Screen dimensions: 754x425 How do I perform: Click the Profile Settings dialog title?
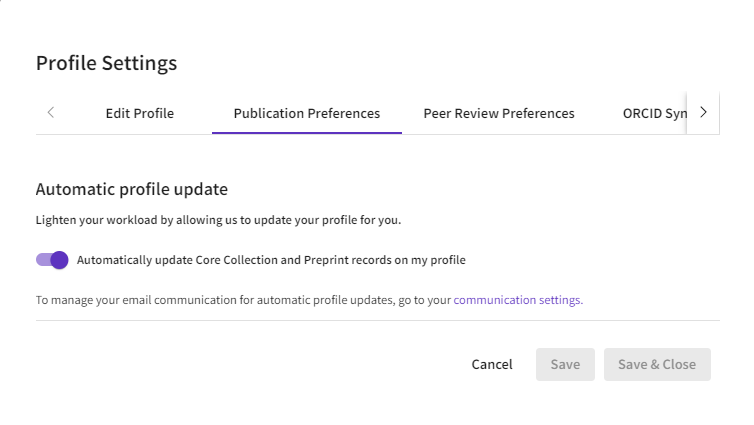[x=106, y=63]
